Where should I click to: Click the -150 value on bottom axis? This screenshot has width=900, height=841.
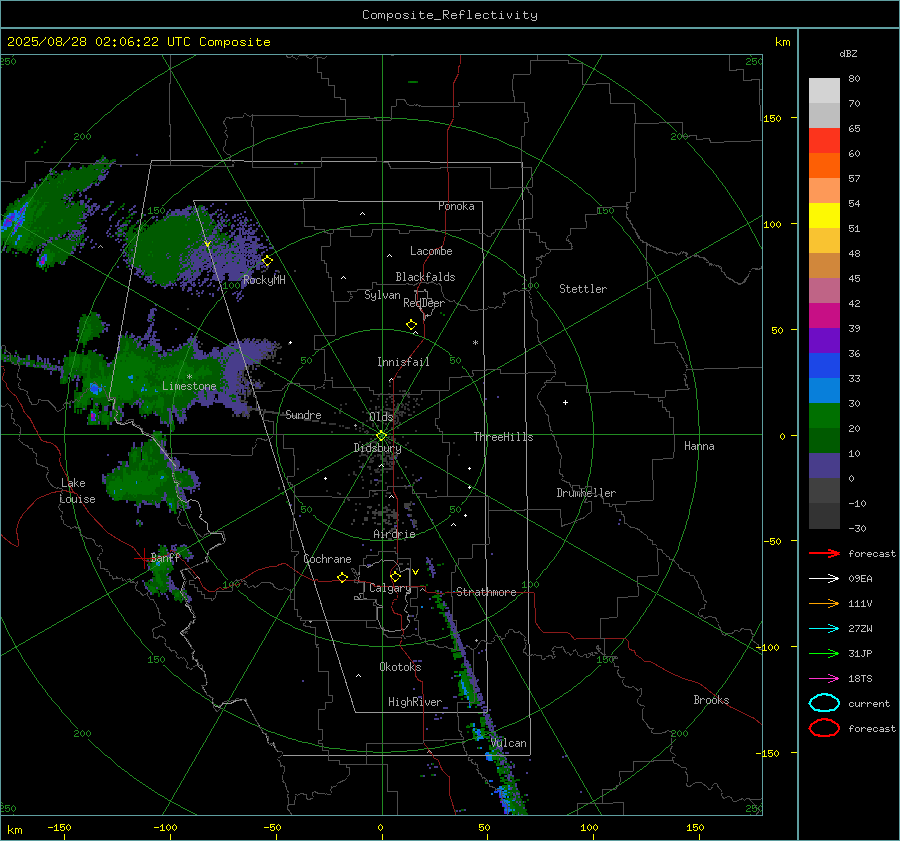[59, 827]
